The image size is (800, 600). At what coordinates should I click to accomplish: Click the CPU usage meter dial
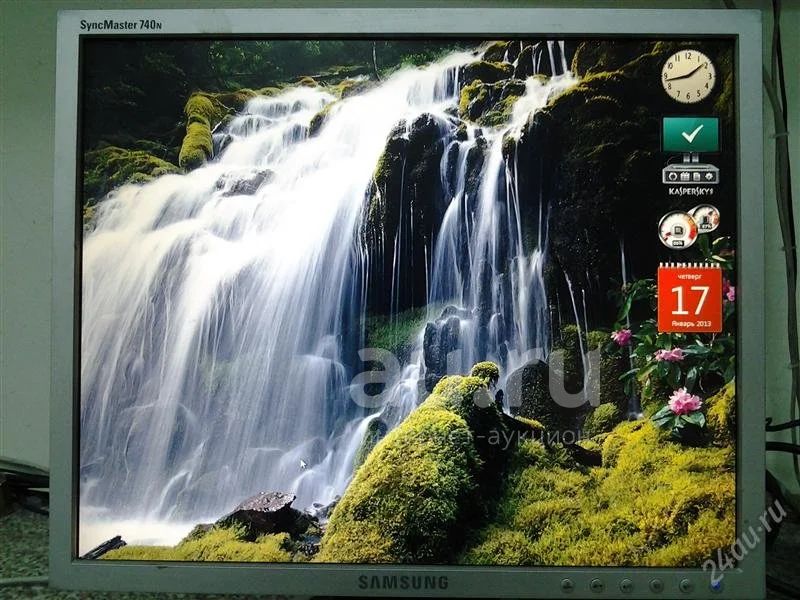tap(677, 230)
